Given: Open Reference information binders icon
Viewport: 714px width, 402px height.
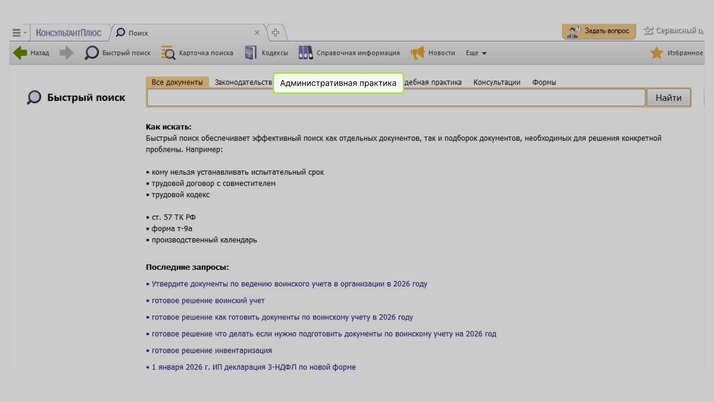Looking at the screenshot, I should 305,53.
